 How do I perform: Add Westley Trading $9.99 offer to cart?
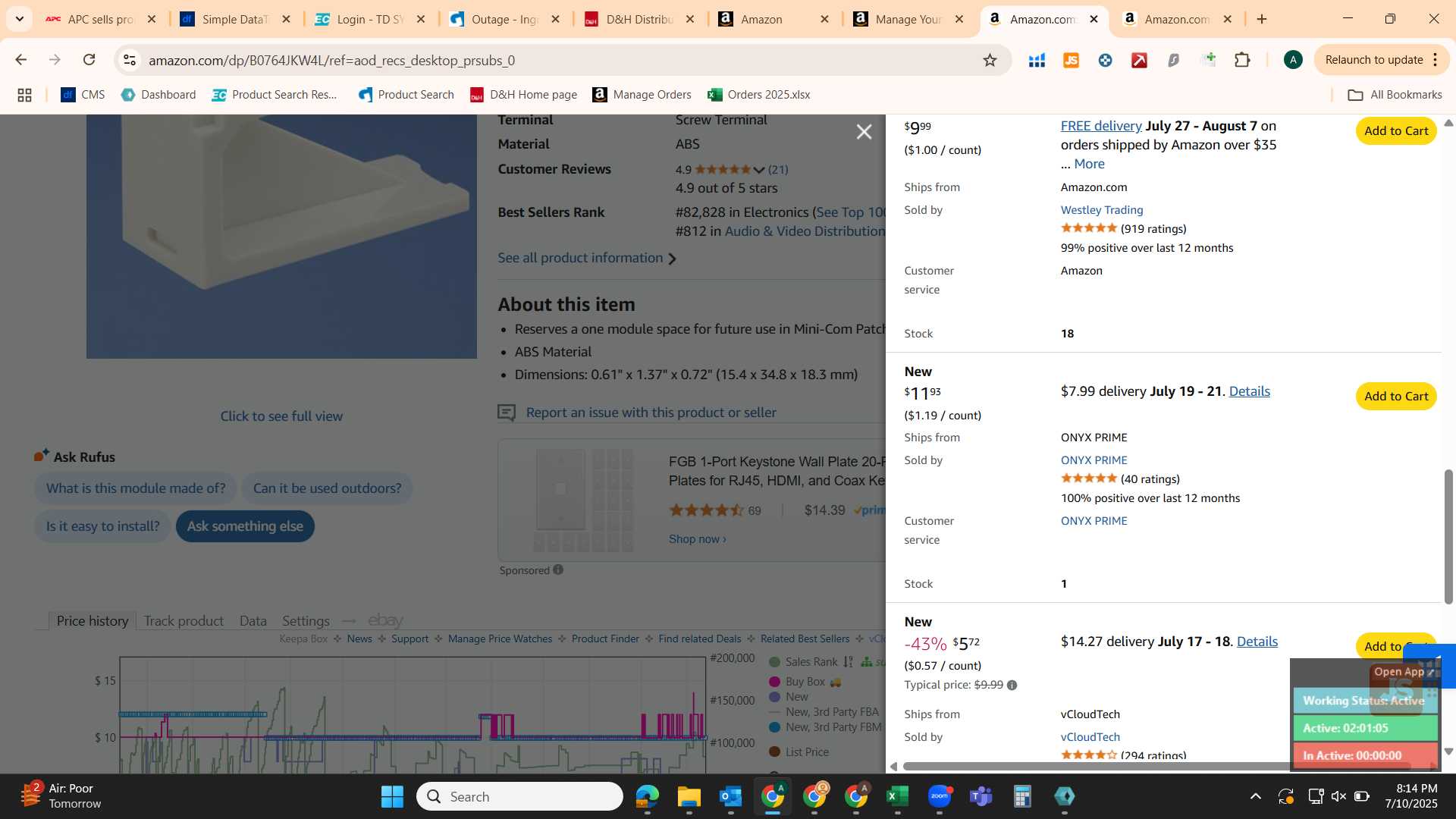[1396, 130]
